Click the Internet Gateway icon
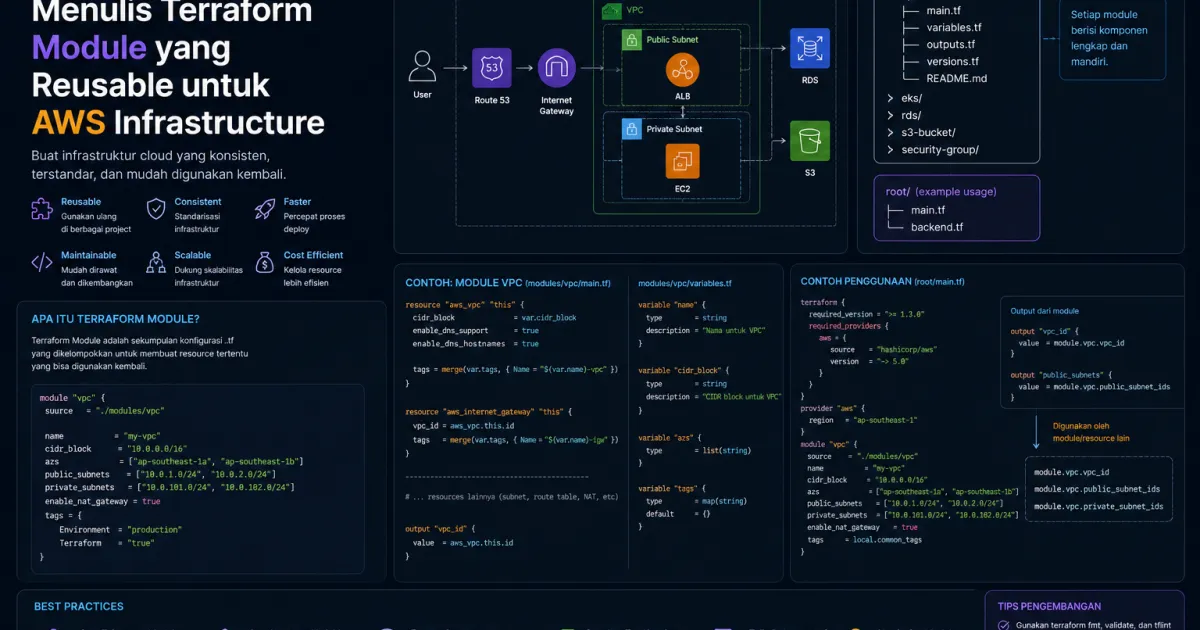 click(x=557, y=68)
